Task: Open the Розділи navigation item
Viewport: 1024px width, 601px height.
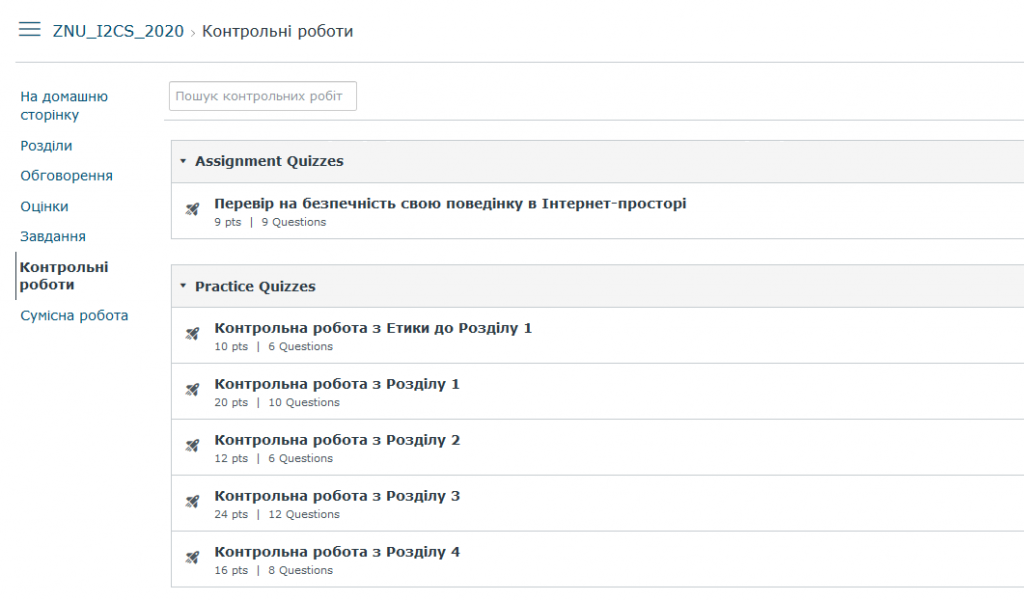Action: pyautogui.click(x=46, y=146)
